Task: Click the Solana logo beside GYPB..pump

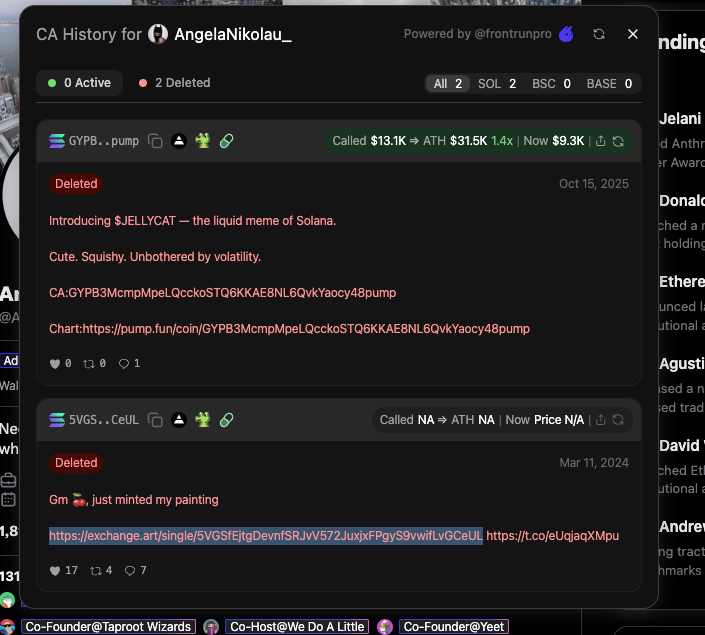Action: click(57, 141)
